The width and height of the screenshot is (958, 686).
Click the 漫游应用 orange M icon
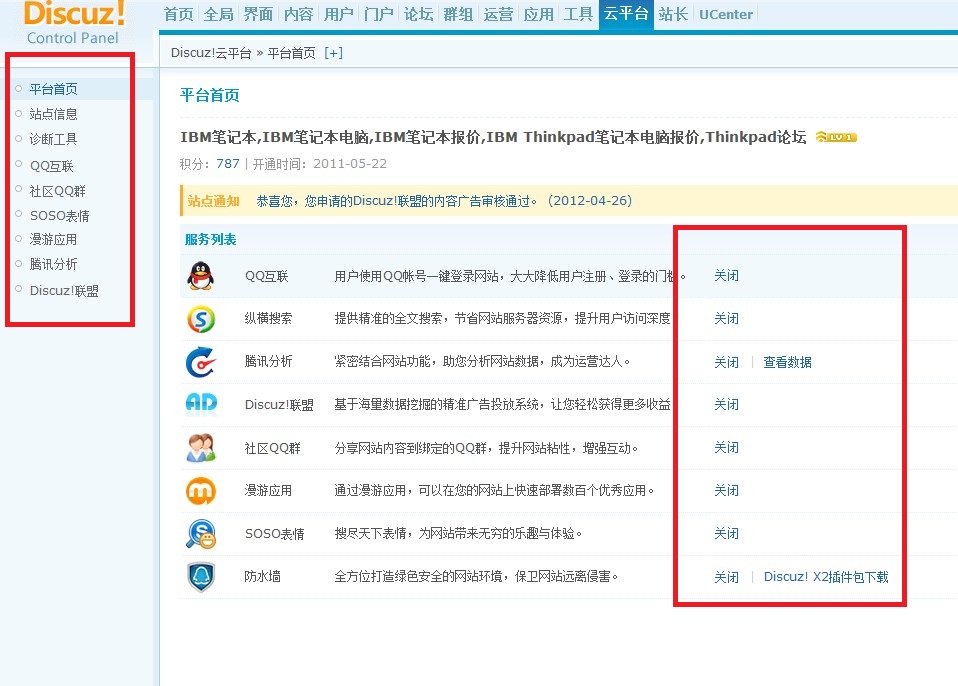(201, 491)
